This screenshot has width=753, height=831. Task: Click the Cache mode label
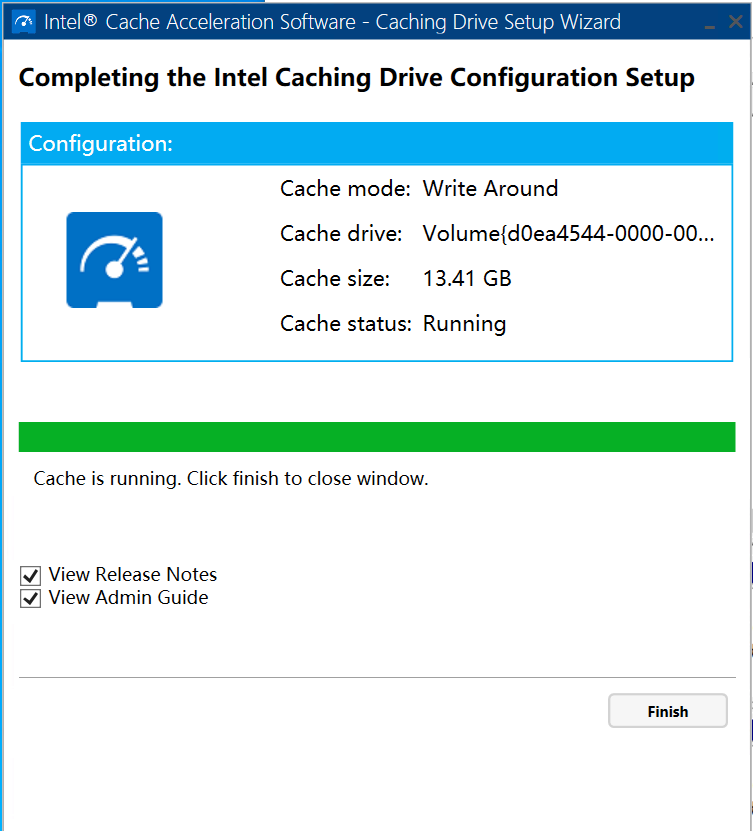click(345, 189)
